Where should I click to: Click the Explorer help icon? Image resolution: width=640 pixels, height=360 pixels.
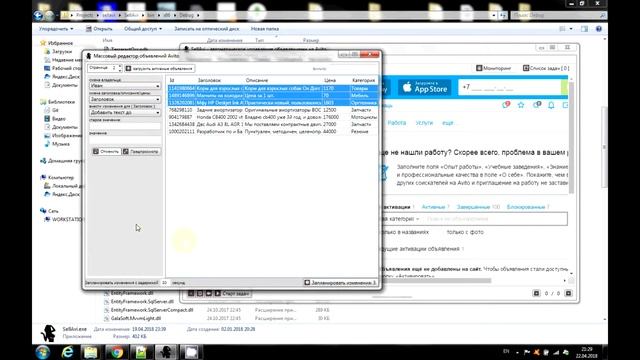click(598, 29)
